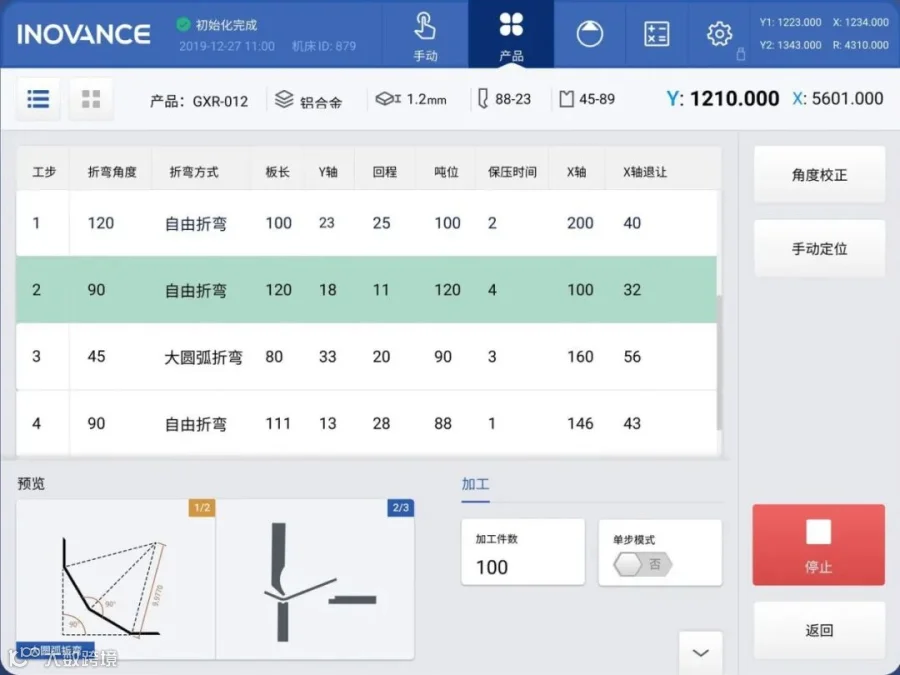This screenshot has width=900, height=675.
Task: Switch to grid view icon
Action: tap(91, 99)
